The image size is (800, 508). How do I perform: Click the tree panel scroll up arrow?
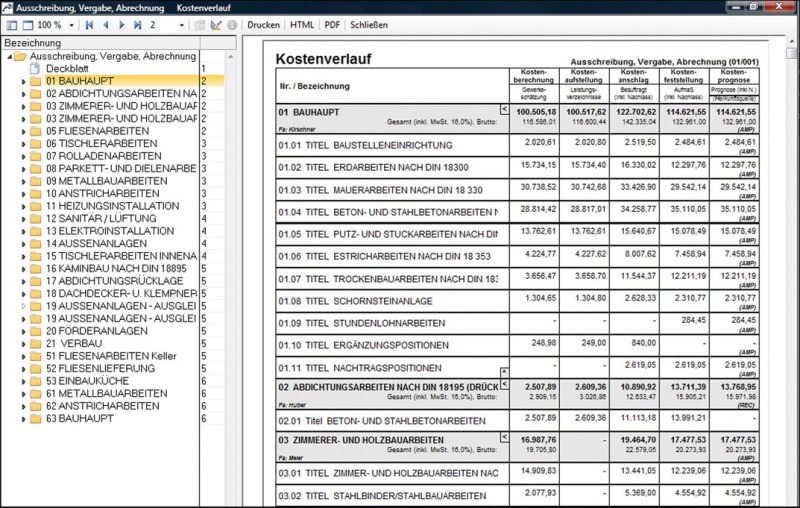[231, 57]
